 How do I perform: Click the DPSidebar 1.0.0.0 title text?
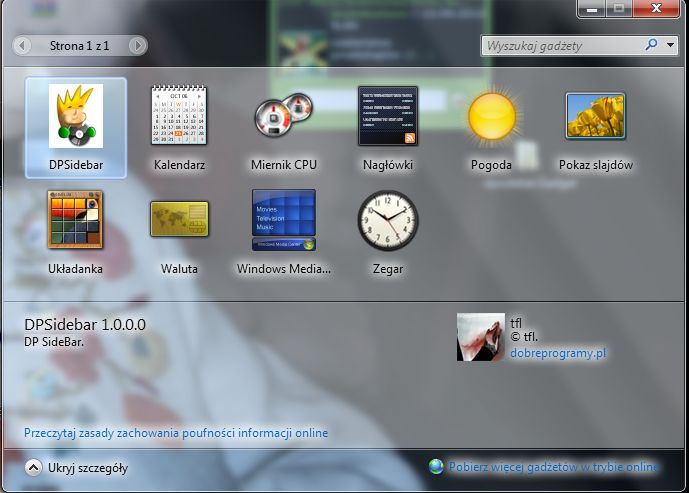[x=85, y=325]
